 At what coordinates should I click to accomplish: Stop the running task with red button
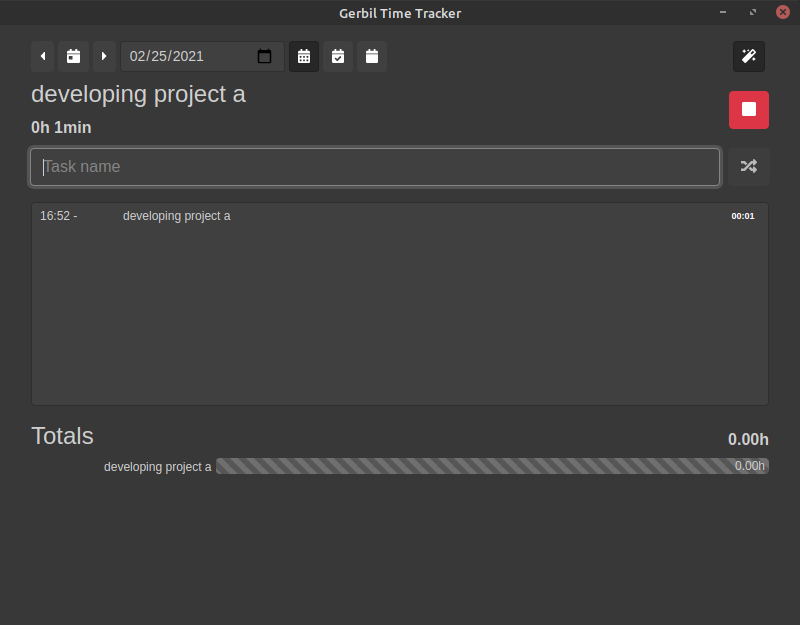coord(748,110)
